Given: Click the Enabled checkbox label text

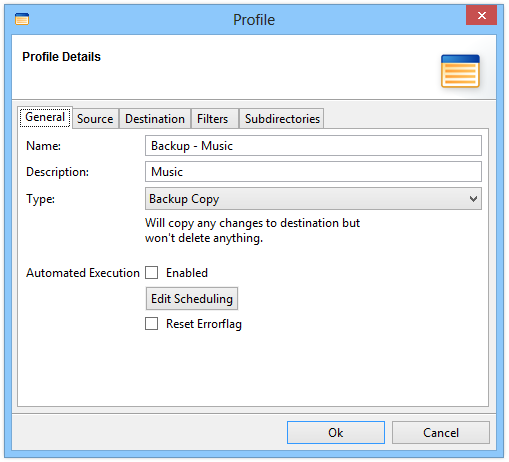Looking at the screenshot, I should pyautogui.click(x=187, y=273).
